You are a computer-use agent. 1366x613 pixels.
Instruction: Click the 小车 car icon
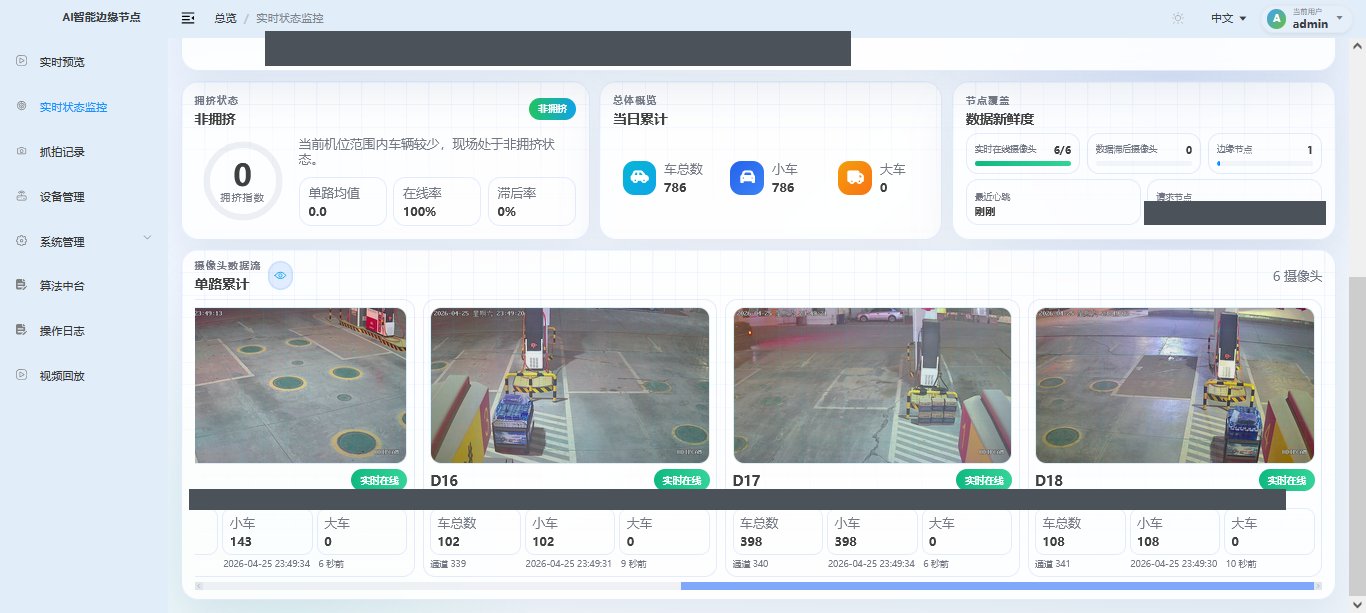pos(747,178)
